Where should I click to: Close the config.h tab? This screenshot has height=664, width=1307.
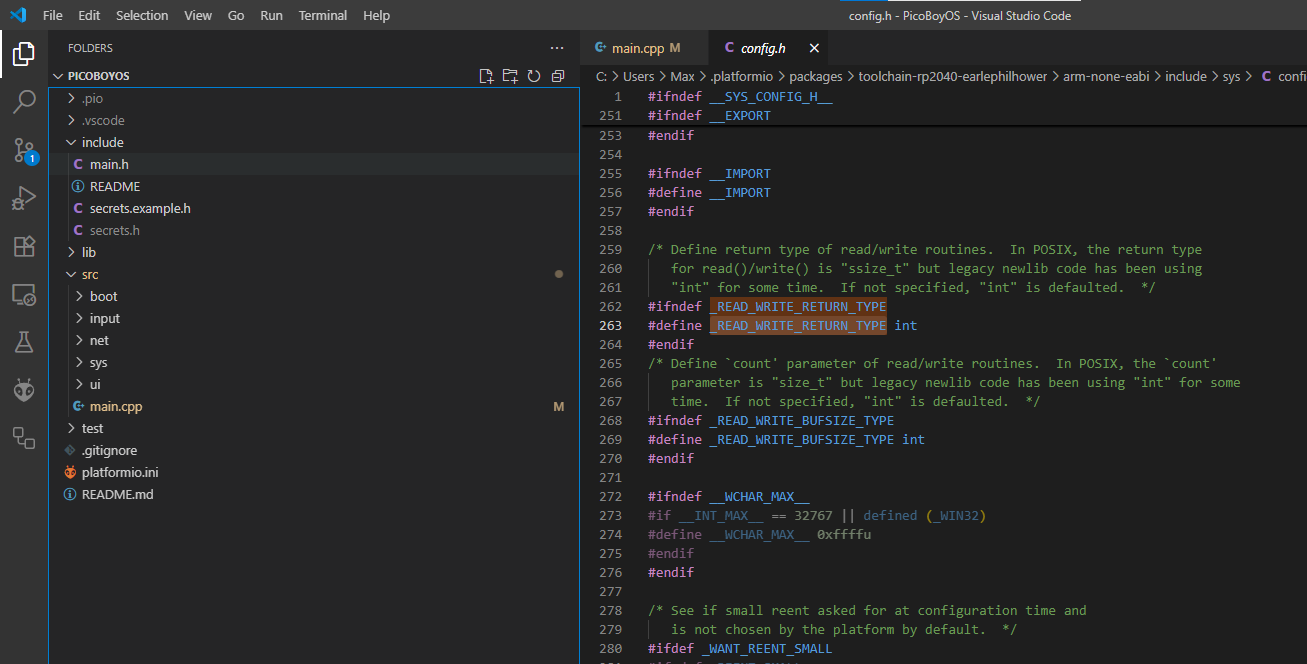click(814, 48)
